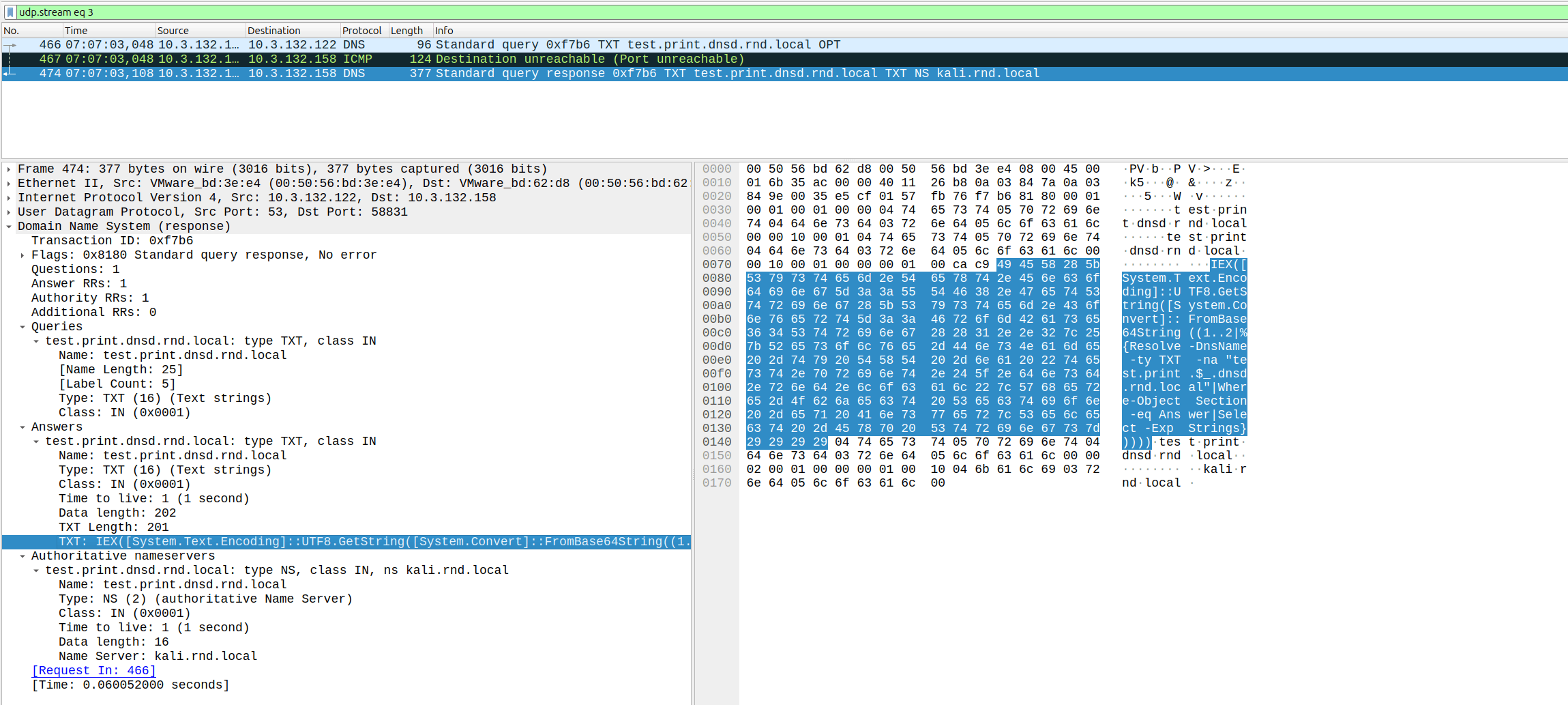Image resolution: width=1568 pixels, height=705 pixels.
Task: Expand the User Datagram Protocol node
Action: [x=8, y=212]
